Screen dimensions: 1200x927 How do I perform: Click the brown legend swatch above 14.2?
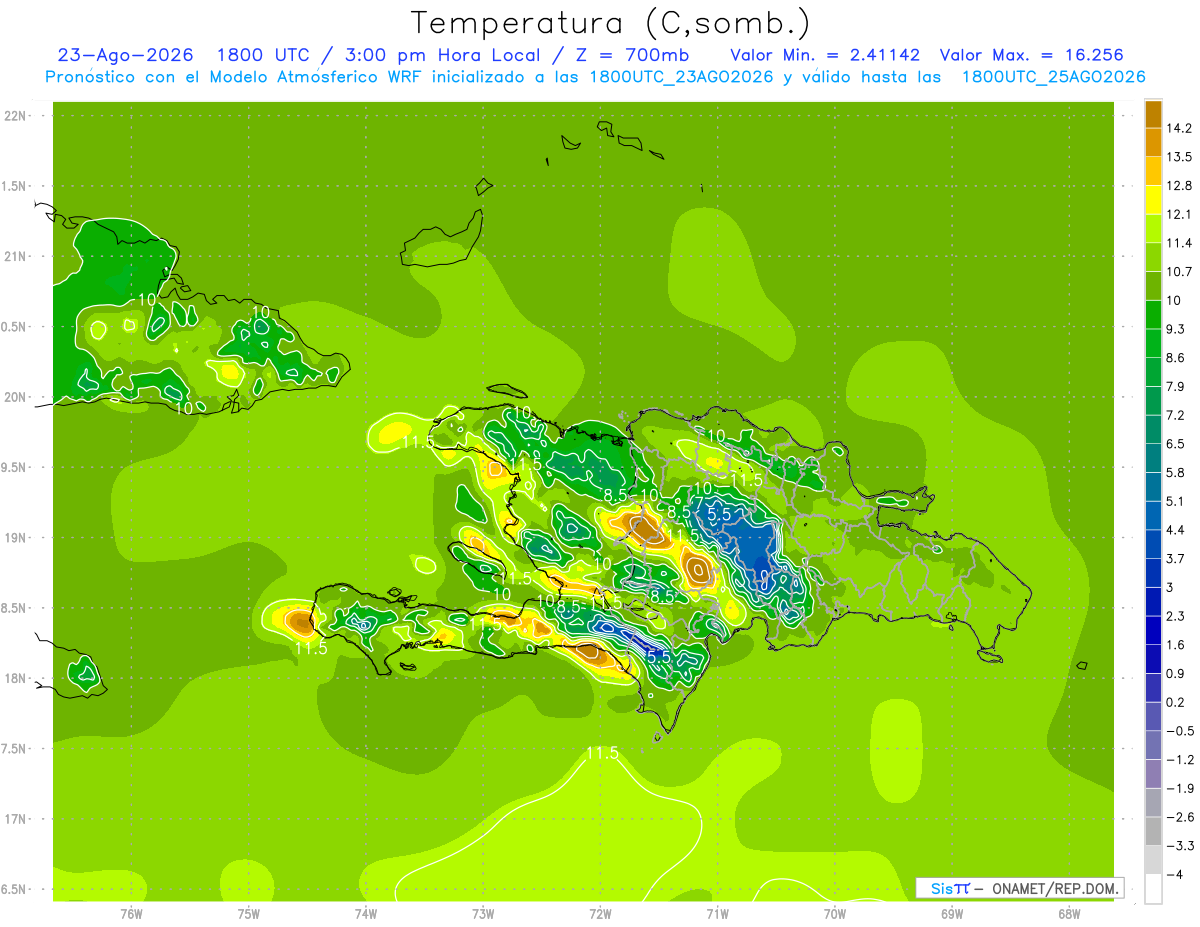point(1153,113)
